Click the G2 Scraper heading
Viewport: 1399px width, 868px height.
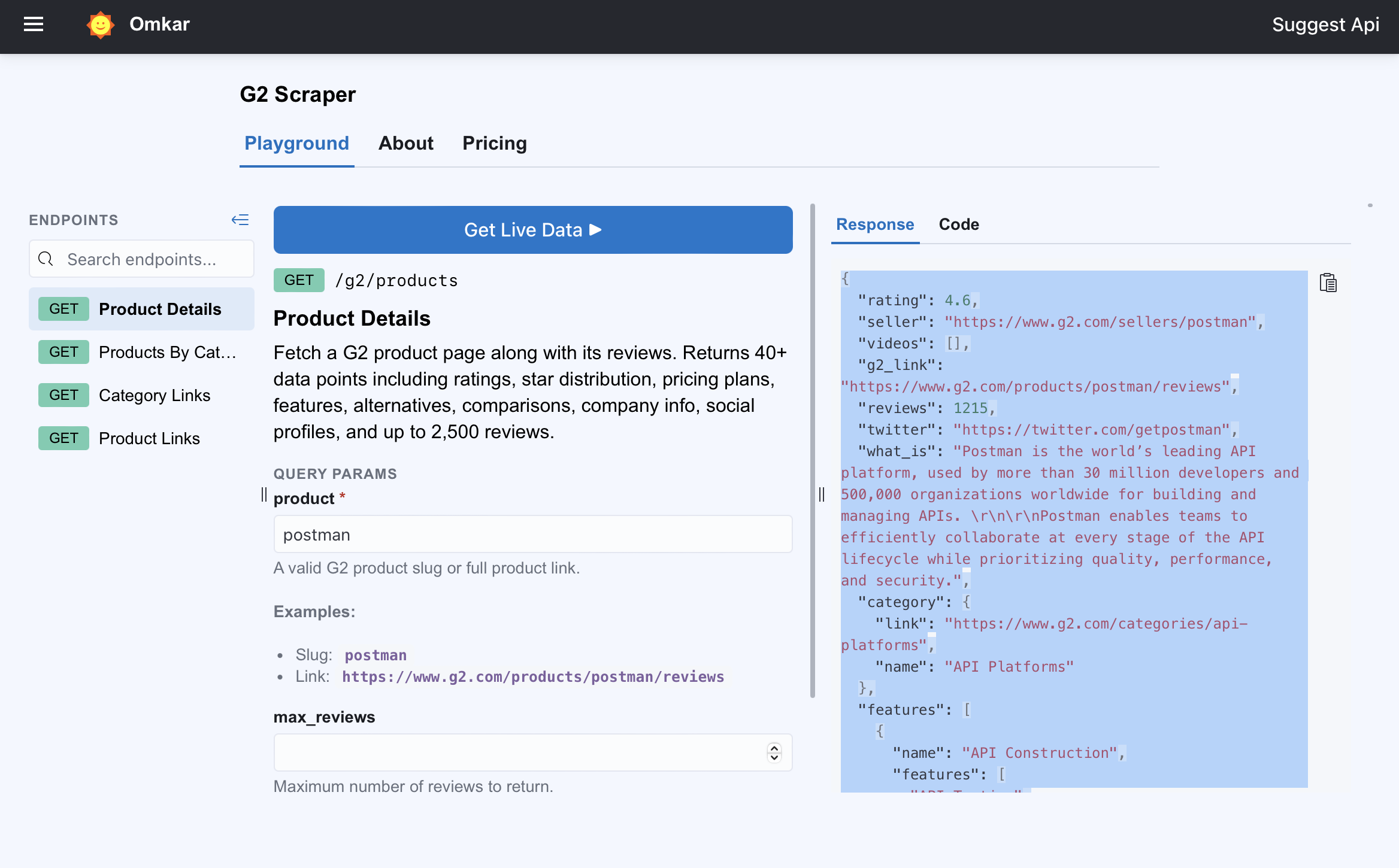click(298, 95)
